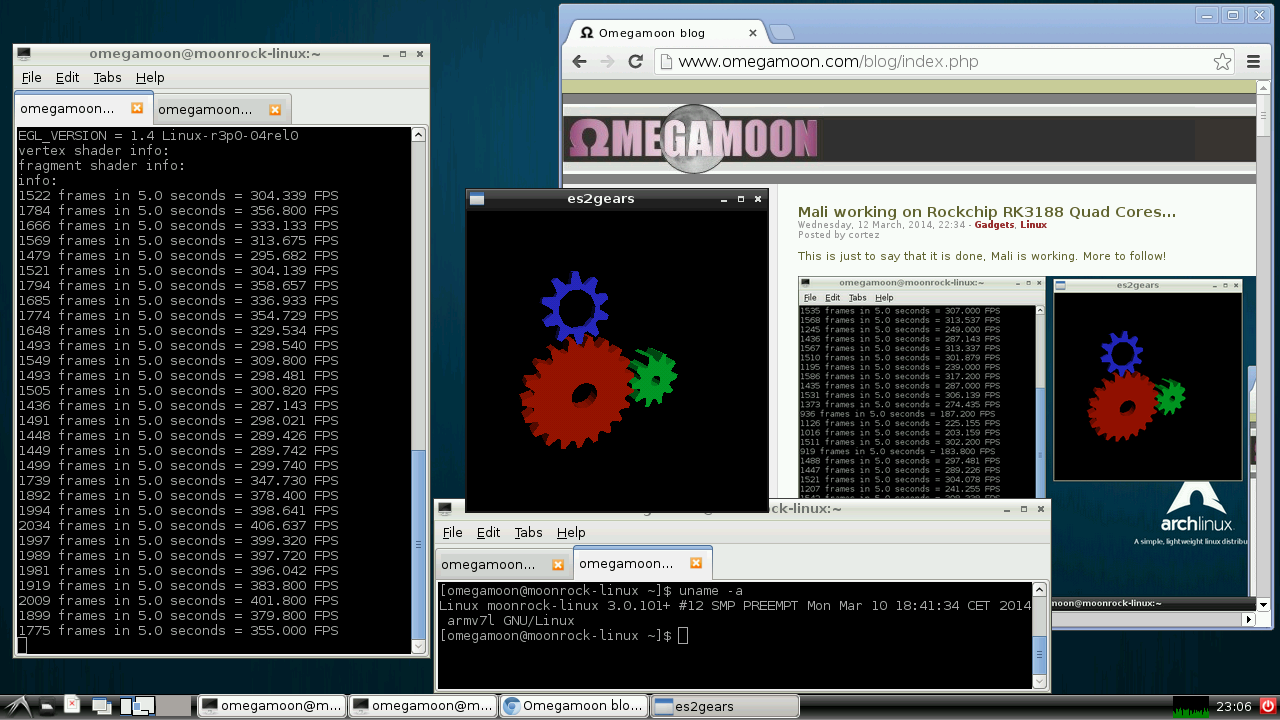Open the Chrome hamburger menu
Screen dimensions: 1280x720
click(x=1253, y=62)
